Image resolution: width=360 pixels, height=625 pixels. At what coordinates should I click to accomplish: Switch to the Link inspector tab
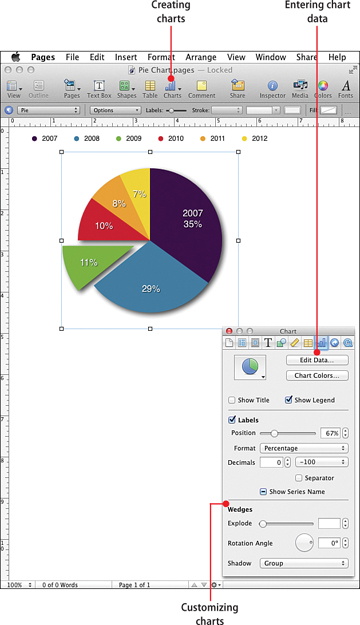coord(335,342)
